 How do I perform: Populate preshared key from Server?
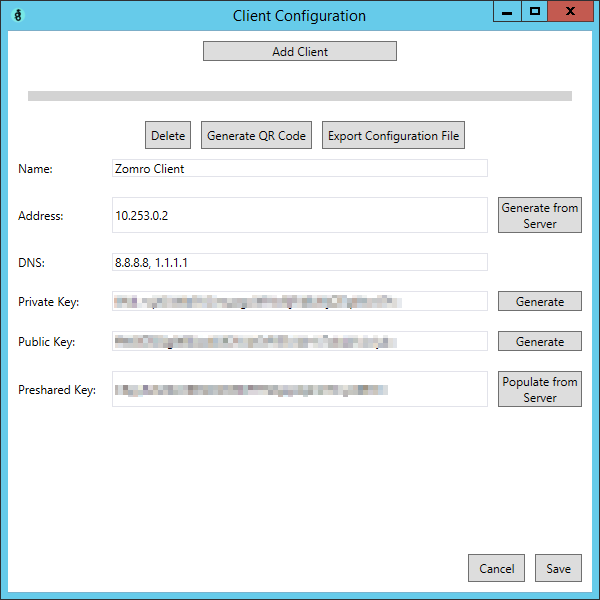[540, 389]
